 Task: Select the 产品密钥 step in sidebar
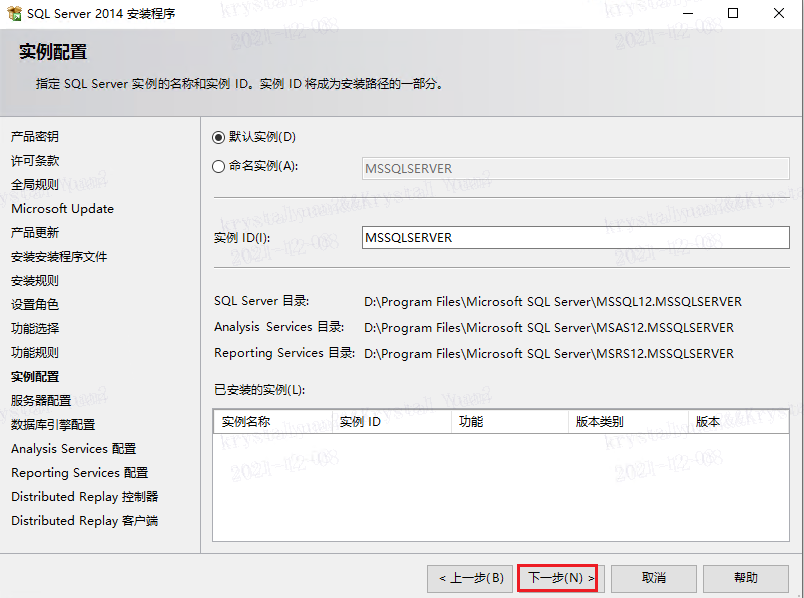[35, 136]
